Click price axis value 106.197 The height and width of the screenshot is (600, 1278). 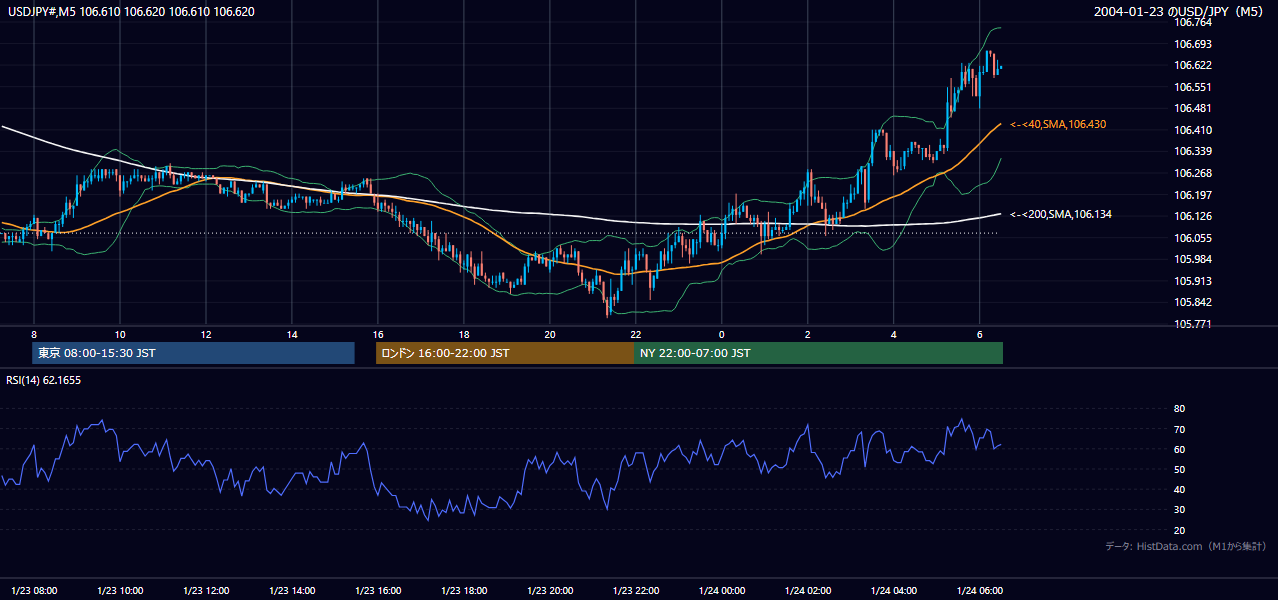click(x=1193, y=195)
